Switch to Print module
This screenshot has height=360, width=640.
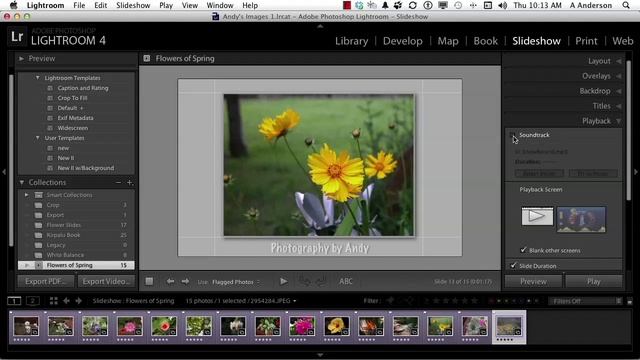586,41
